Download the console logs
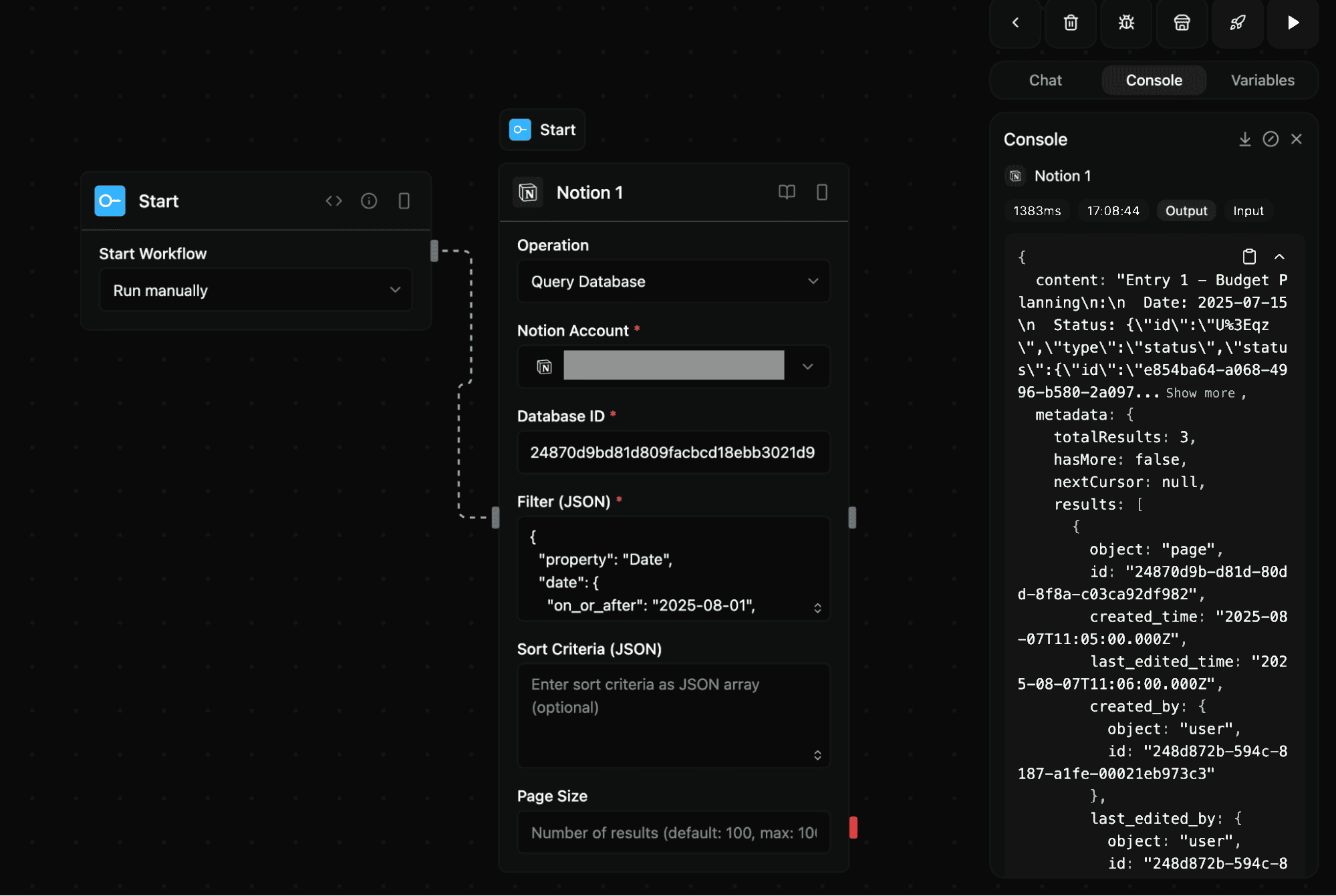 tap(1244, 139)
